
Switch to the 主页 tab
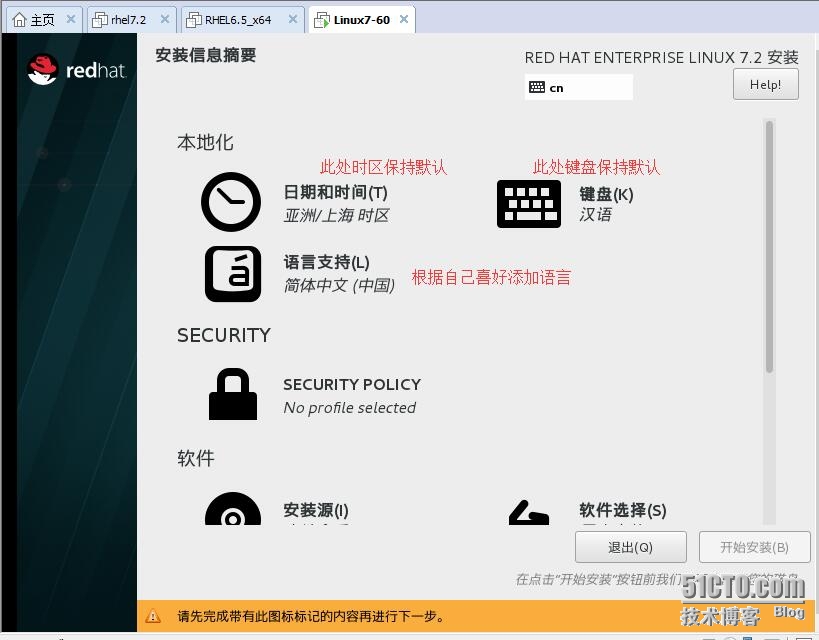pos(42,20)
